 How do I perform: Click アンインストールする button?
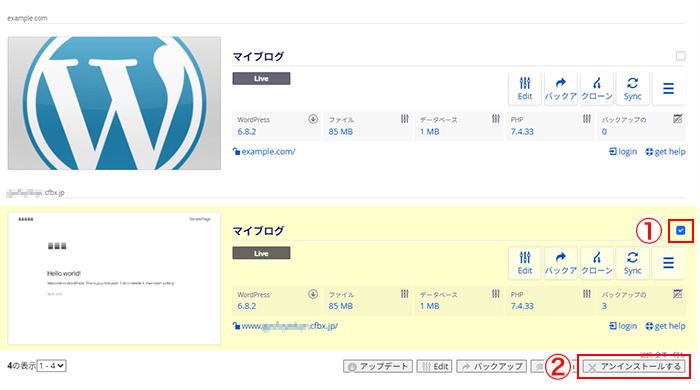[x=634, y=367]
